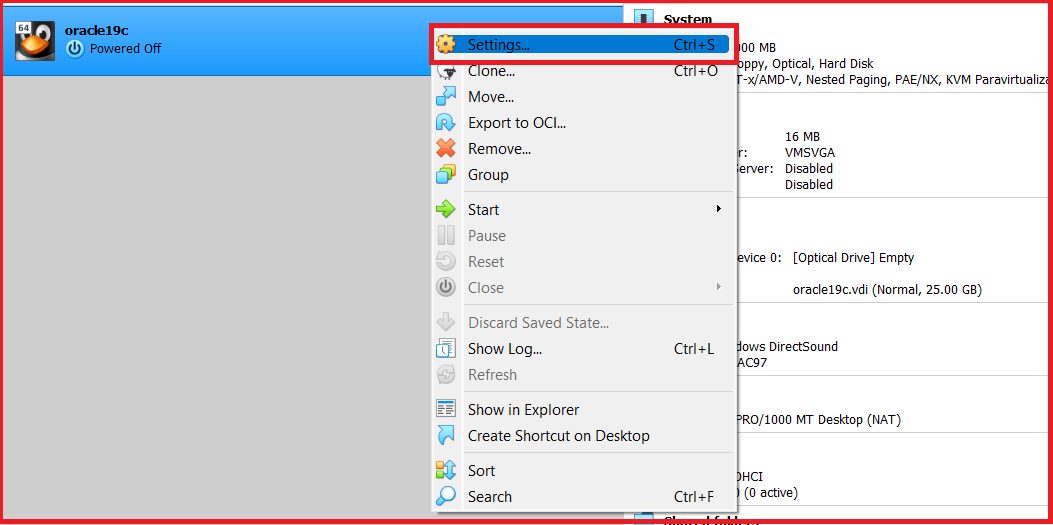This screenshot has height=525, width=1053.
Task: Click the oracle19c.vdi disk entry
Action: point(887,290)
